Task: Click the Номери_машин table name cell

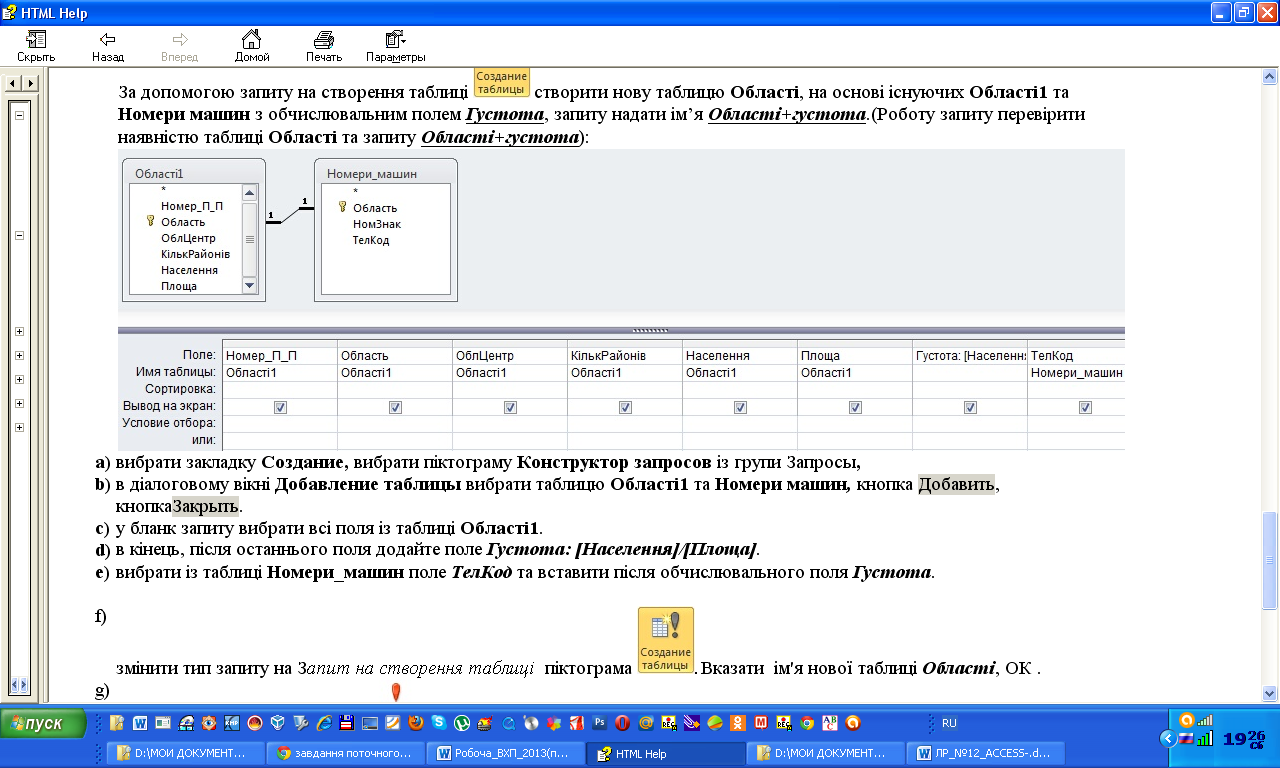Action: point(1076,372)
